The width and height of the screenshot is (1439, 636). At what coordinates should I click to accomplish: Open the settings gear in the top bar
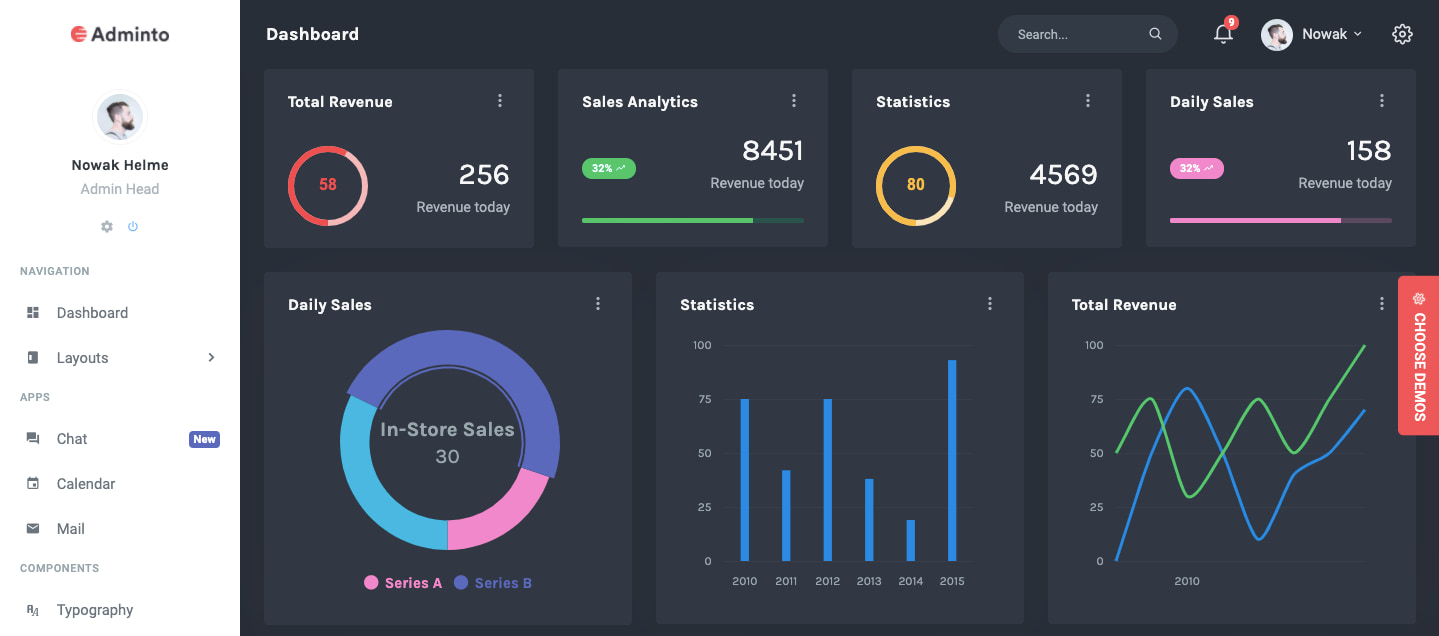click(x=1402, y=34)
